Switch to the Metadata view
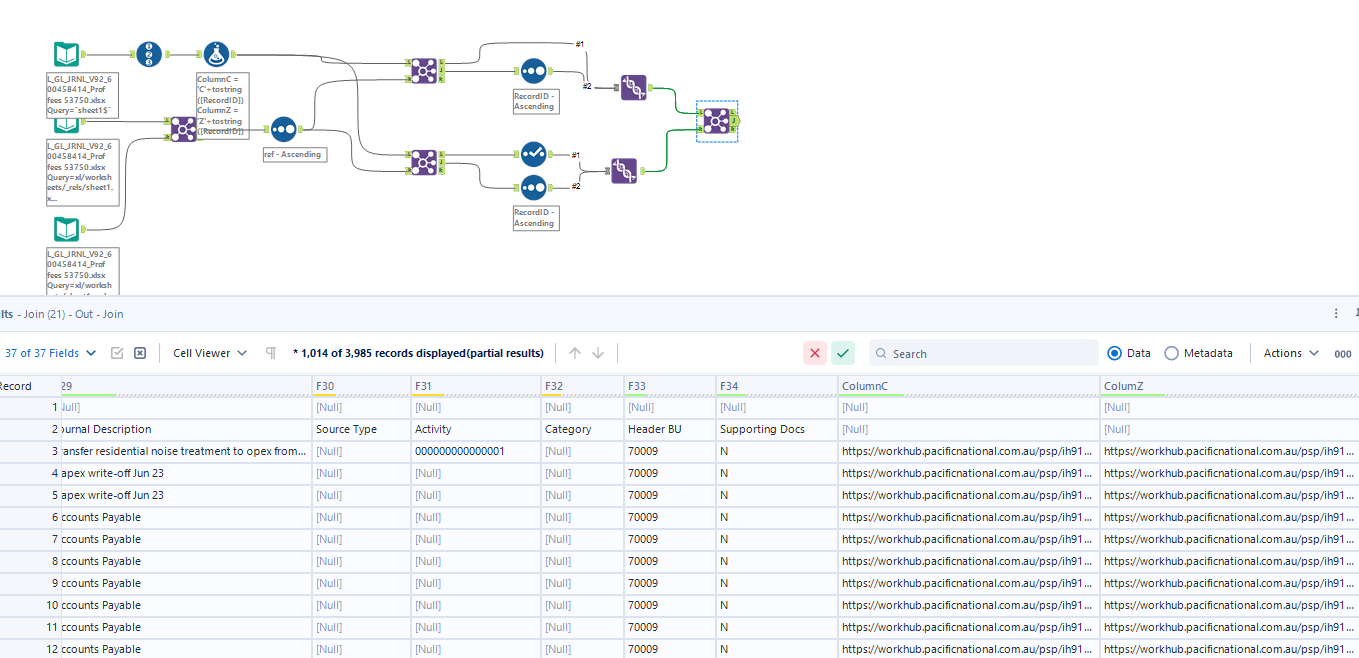Viewport: 1359px width, 658px height. coord(1171,353)
